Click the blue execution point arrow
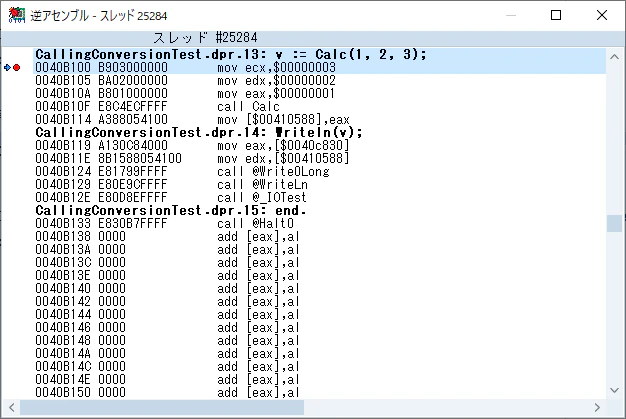 [x=7, y=67]
